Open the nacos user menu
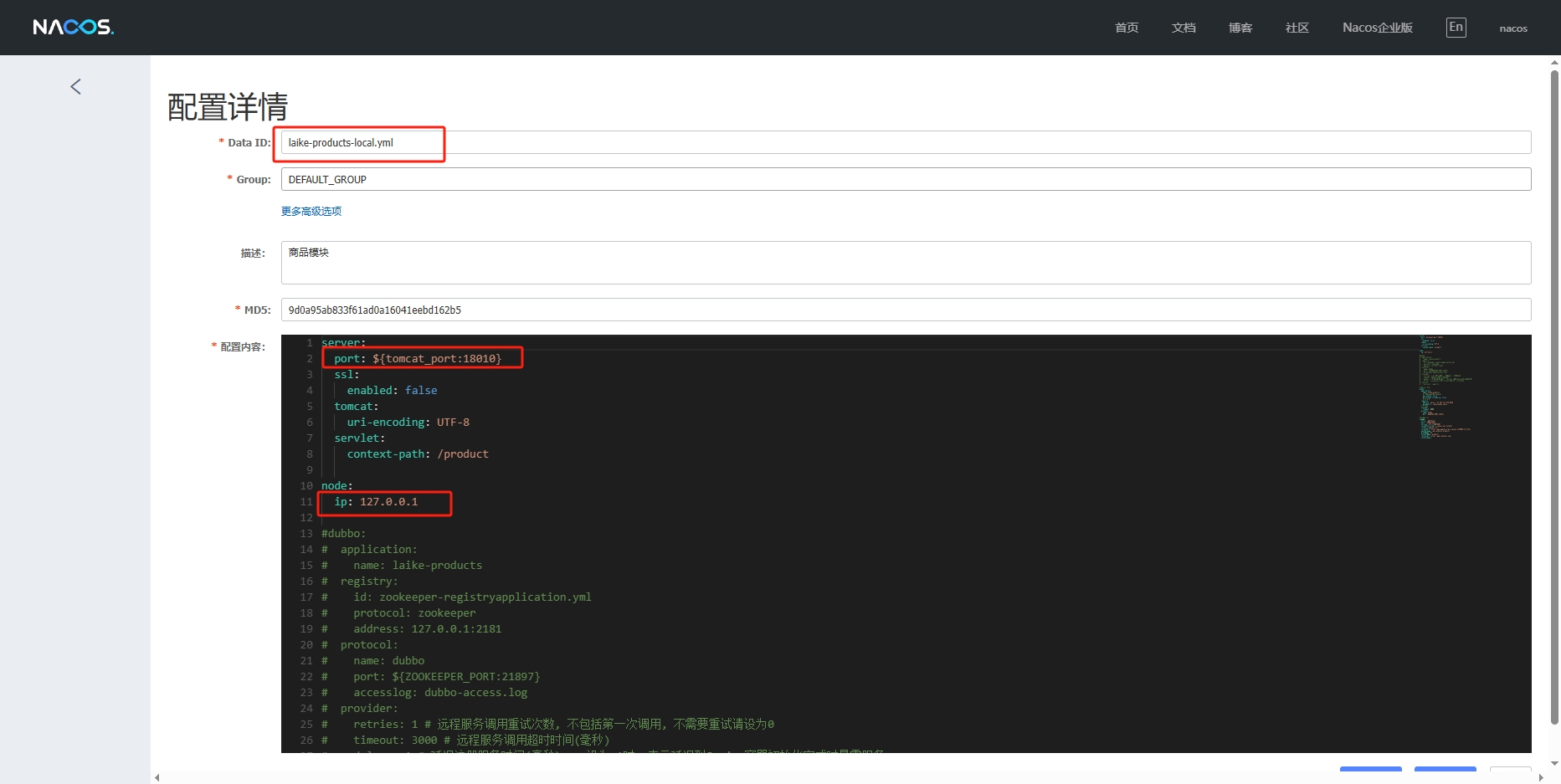 (x=1512, y=28)
